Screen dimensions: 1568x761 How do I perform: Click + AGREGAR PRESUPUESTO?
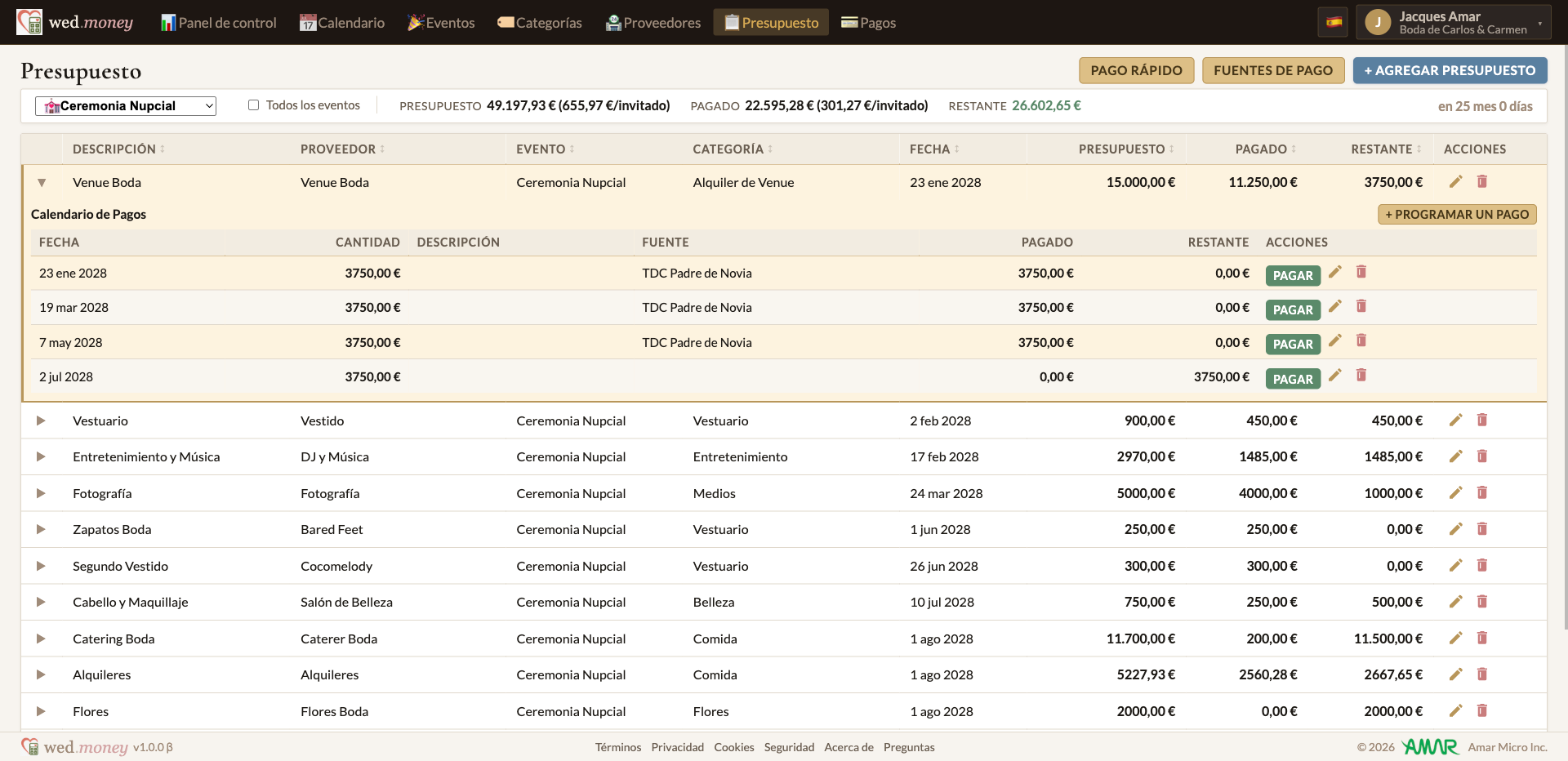coord(1450,70)
